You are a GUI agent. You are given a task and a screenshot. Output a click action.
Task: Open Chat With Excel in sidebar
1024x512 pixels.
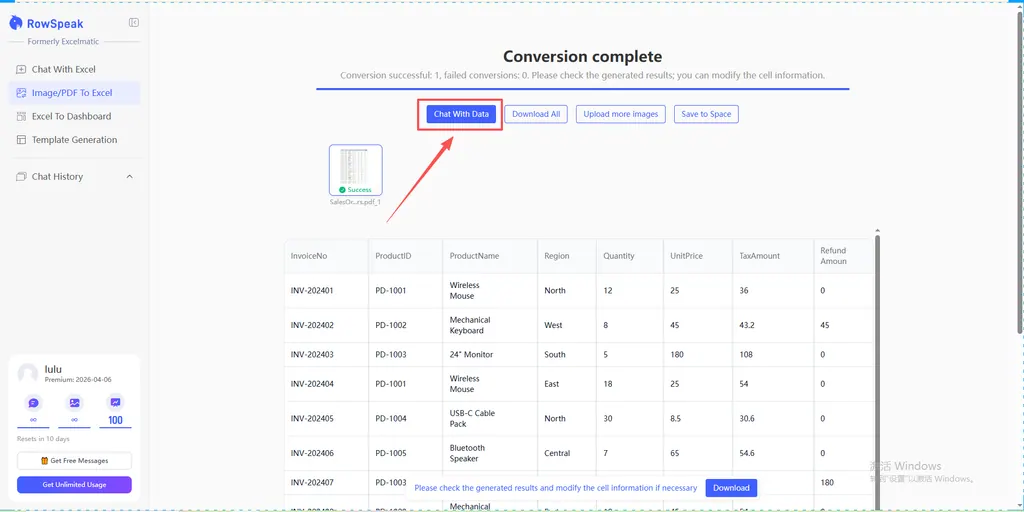pos(64,69)
